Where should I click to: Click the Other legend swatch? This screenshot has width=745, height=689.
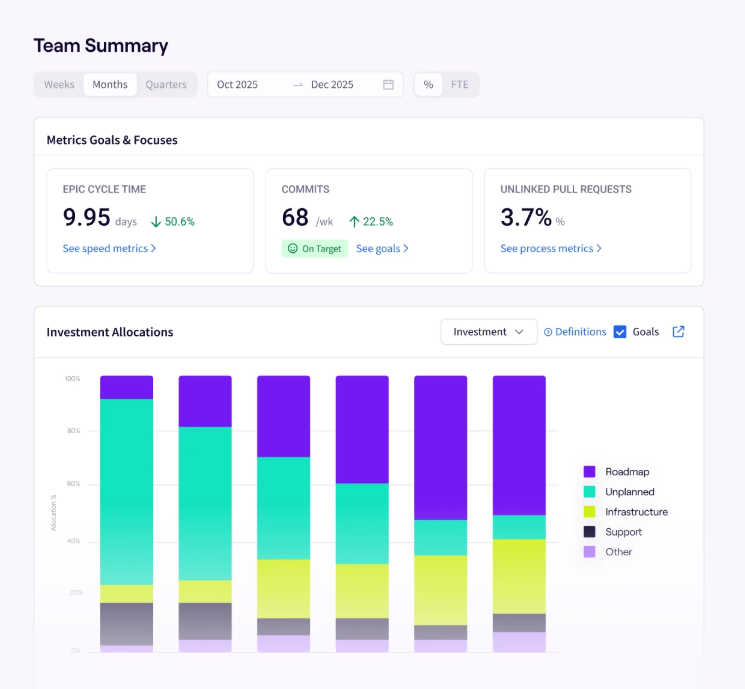point(589,552)
